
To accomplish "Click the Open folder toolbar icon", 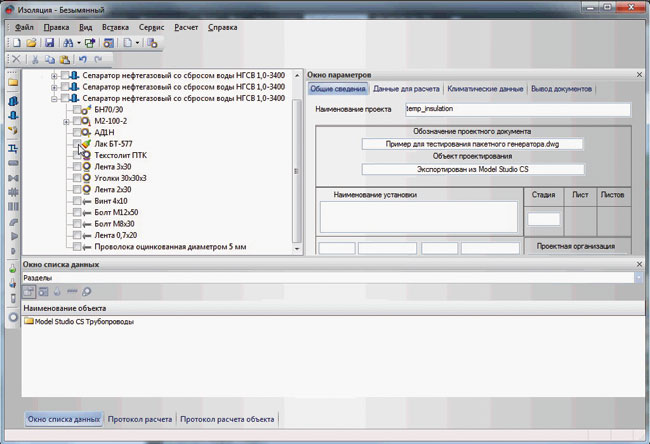I will pyautogui.click(x=32, y=44).
